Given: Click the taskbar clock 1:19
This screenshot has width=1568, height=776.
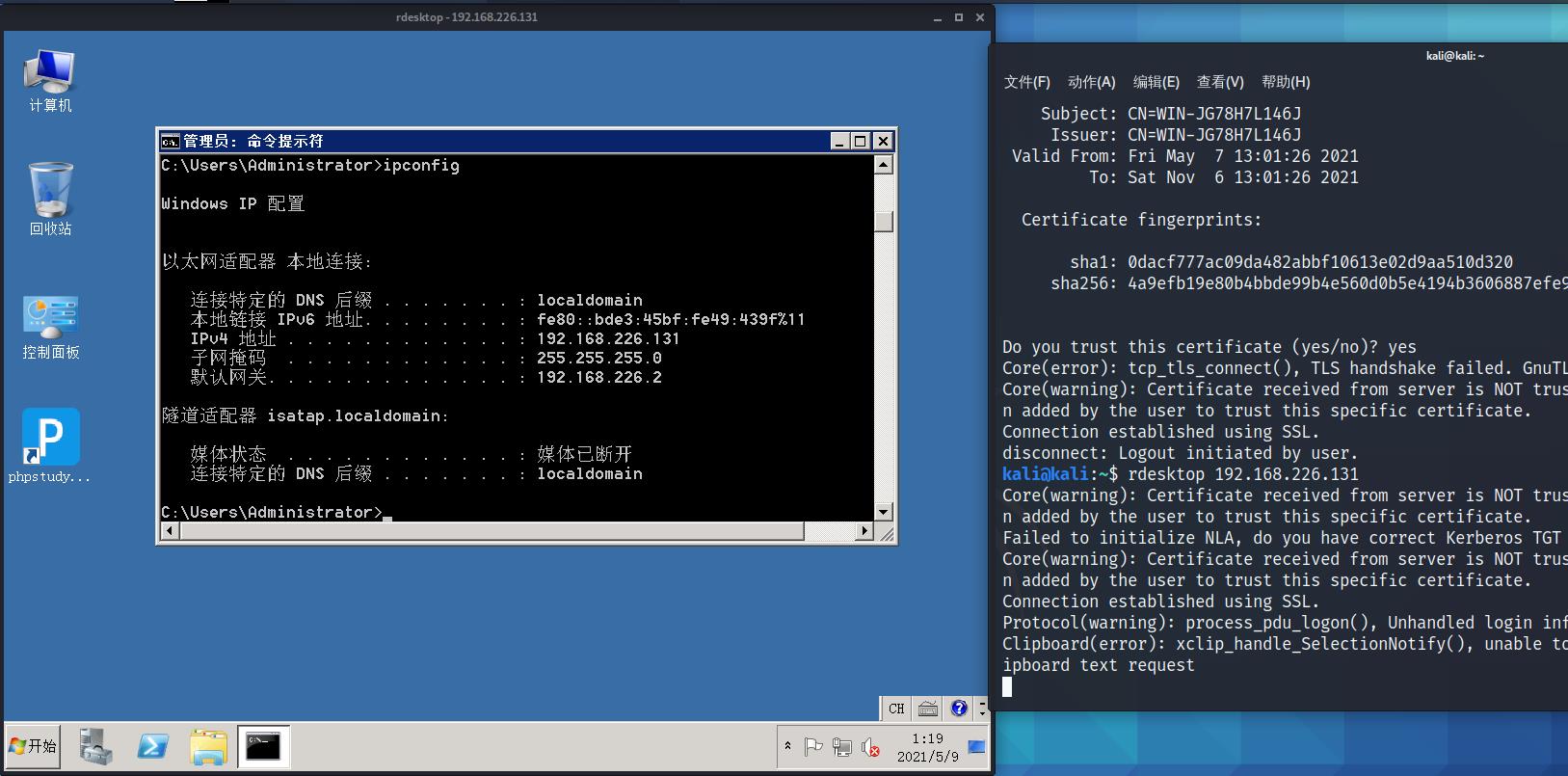Looking at the screenshot, I should click(927, 738).
